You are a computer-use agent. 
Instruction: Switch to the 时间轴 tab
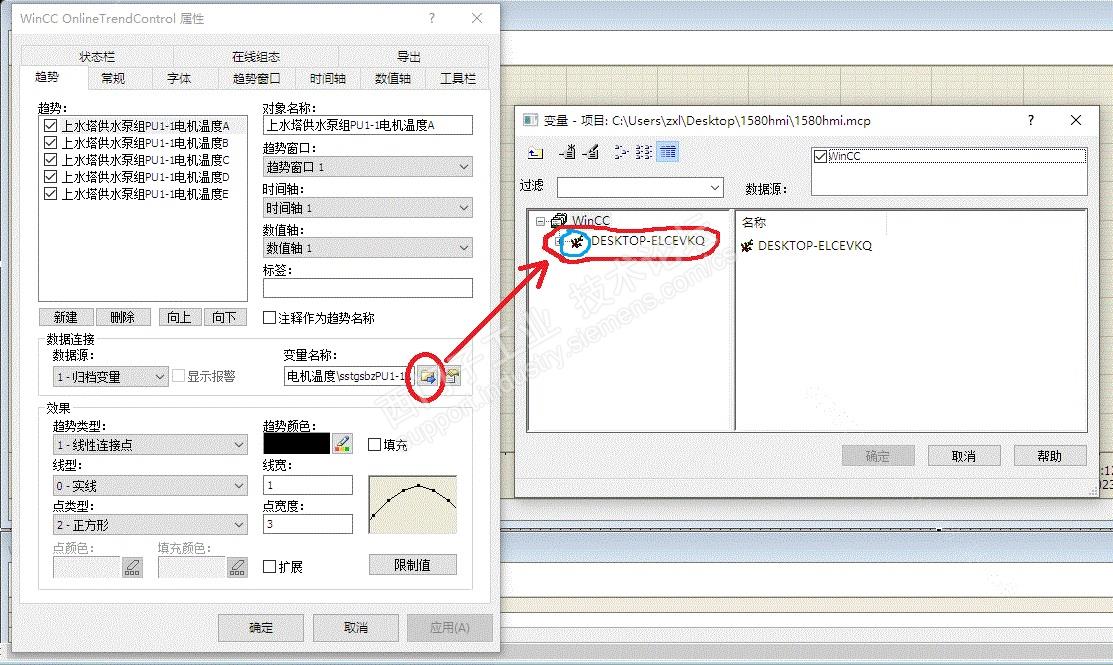pos(328,78)
